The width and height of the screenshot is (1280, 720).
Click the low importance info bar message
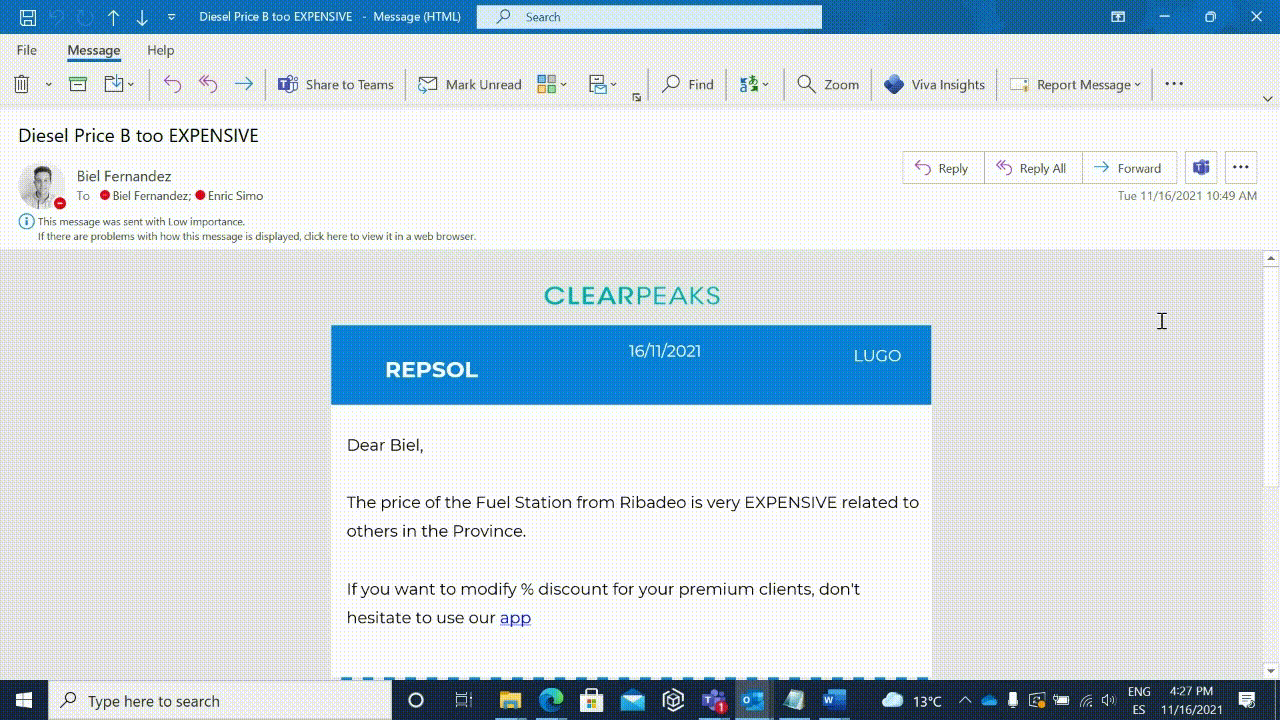click(x=141, y=222)
